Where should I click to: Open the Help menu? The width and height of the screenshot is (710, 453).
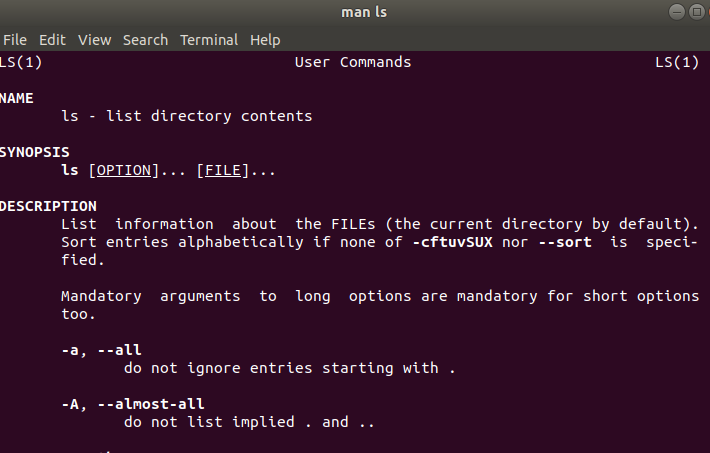tap(265, 40)
